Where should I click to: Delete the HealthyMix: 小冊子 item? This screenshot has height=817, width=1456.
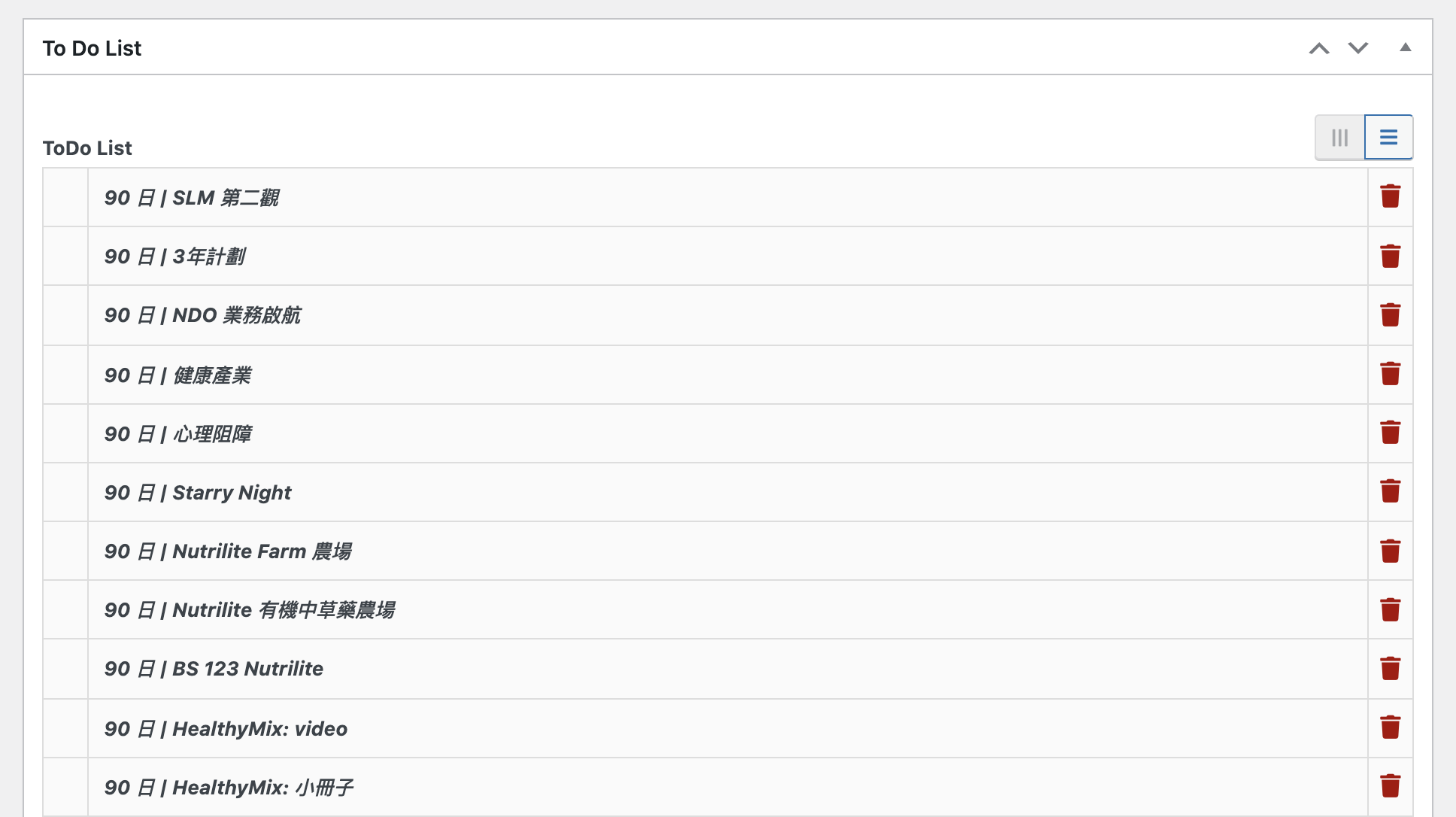(1390, 785)
